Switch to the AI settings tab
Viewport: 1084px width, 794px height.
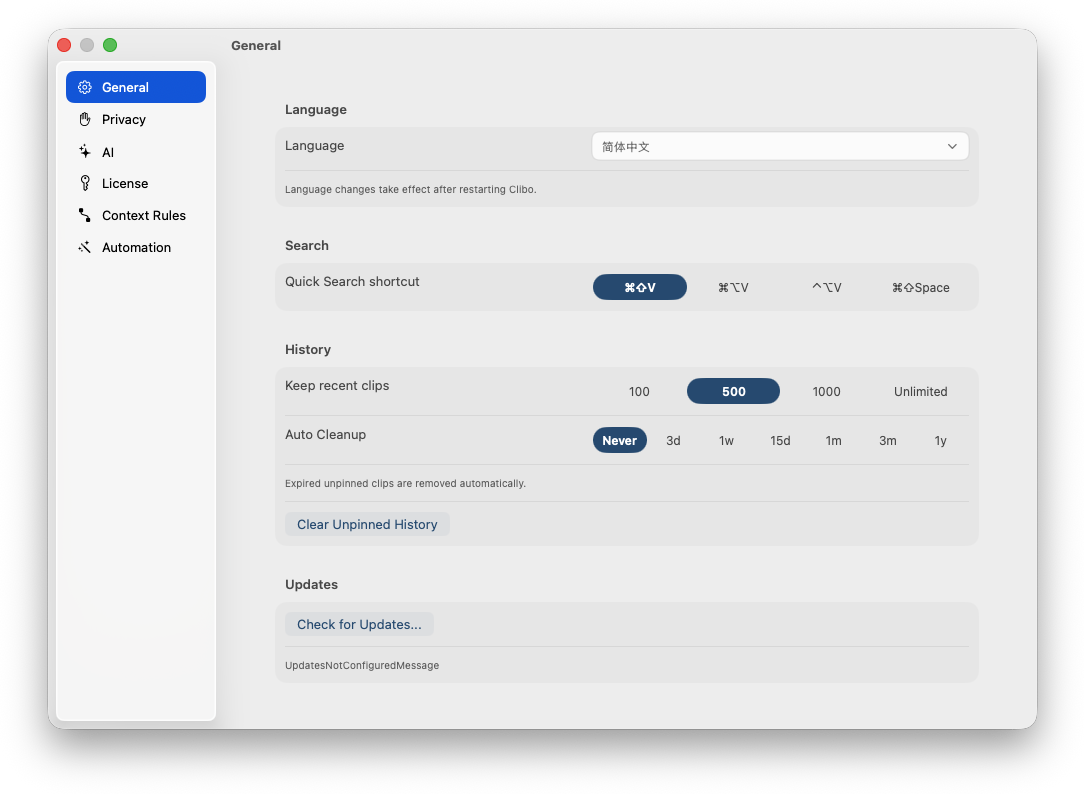click(x=136, y=151)
